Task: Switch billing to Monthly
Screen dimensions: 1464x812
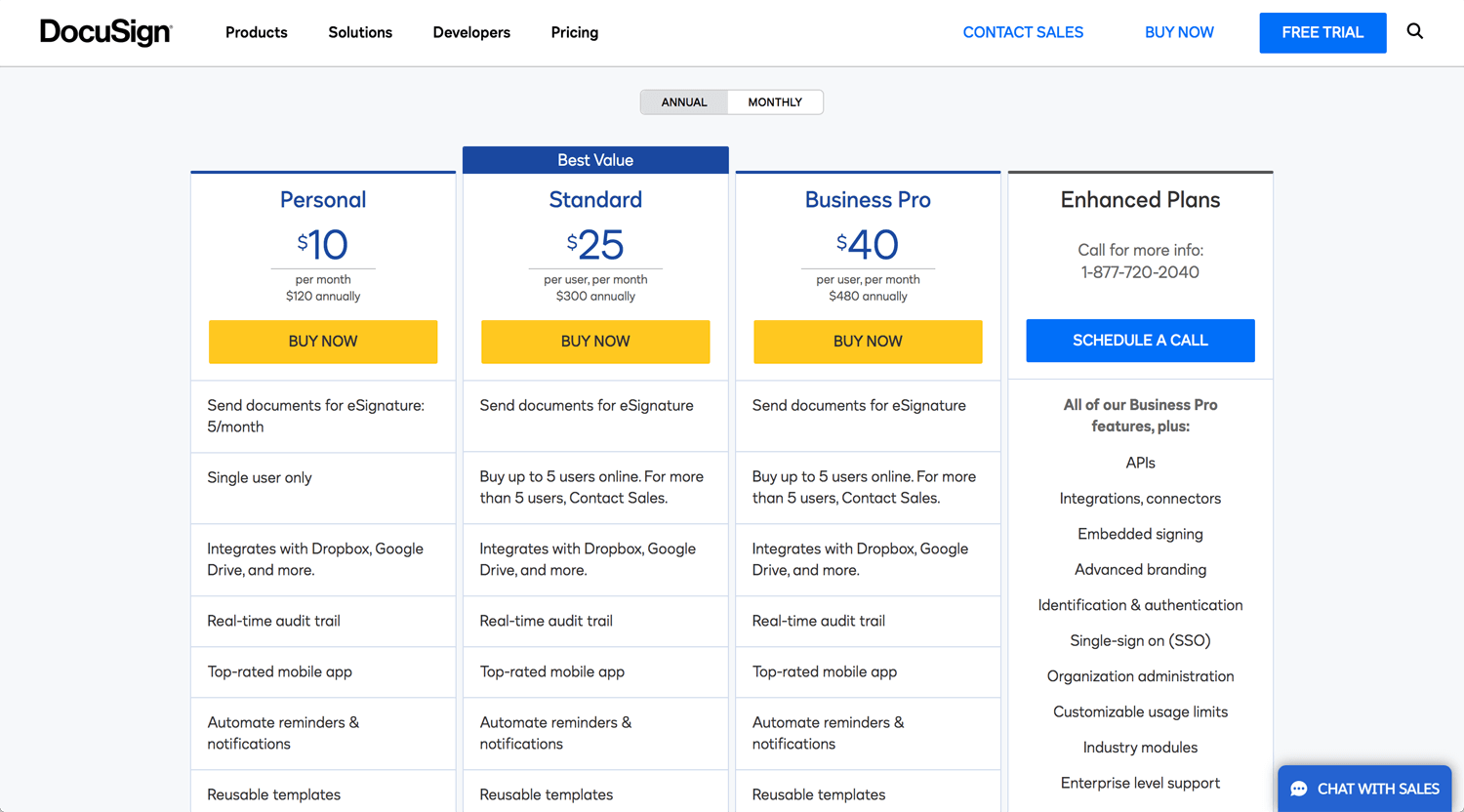Action: point(775,101)
